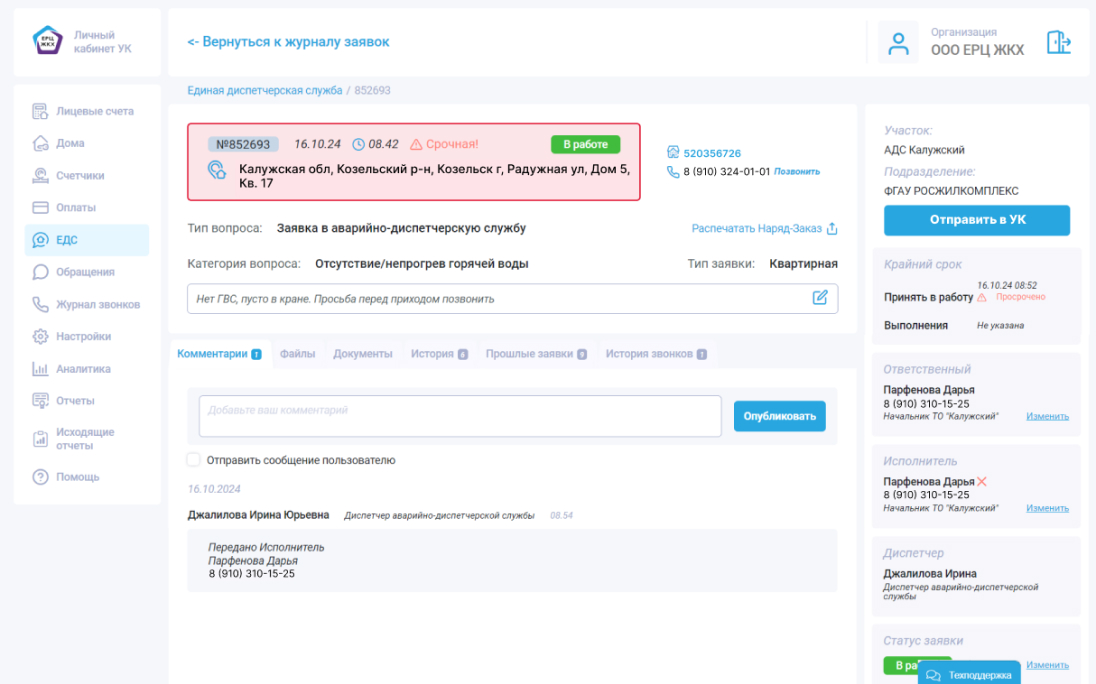1096x684 pixels.
Task: Enable Отправить сообщение пользователю checkbox
Action: pos(194,460)
